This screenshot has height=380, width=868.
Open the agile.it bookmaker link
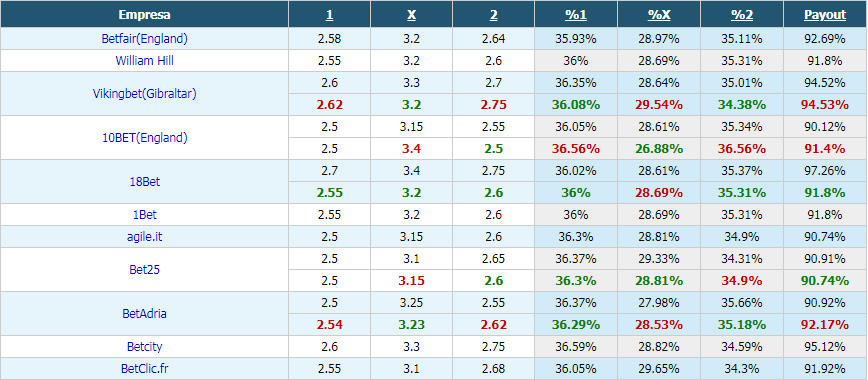(144, 237)
